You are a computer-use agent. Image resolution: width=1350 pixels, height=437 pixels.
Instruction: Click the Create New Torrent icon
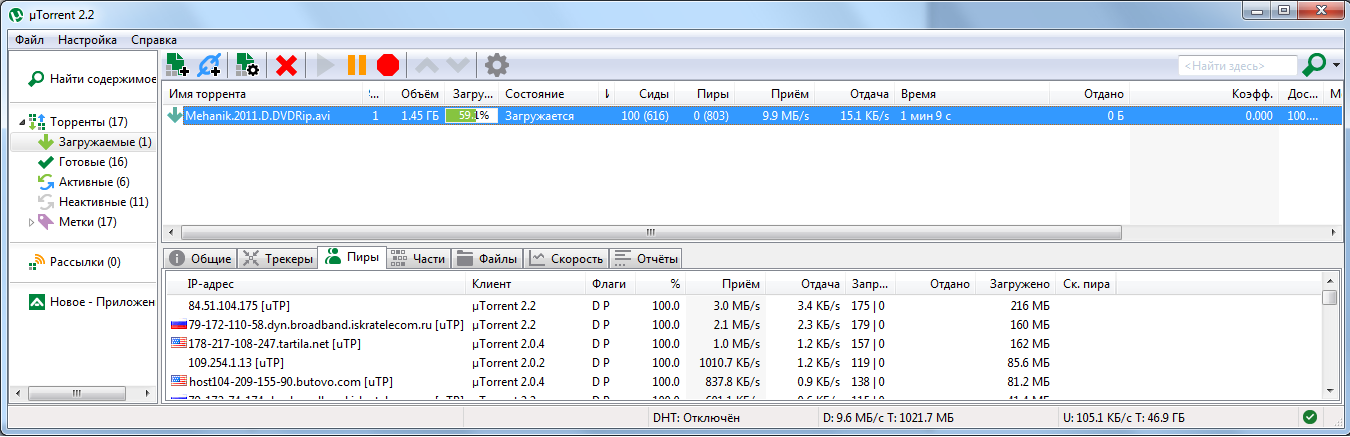[247, 65]
